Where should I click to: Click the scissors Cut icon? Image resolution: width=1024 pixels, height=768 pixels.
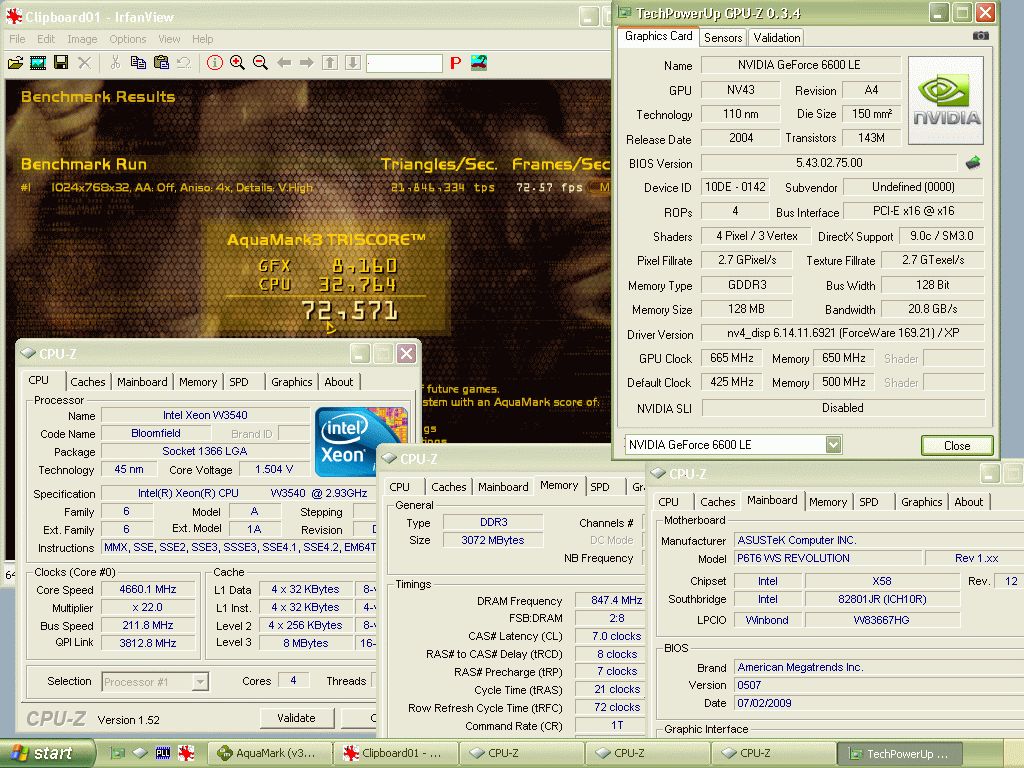pos(116,63)
